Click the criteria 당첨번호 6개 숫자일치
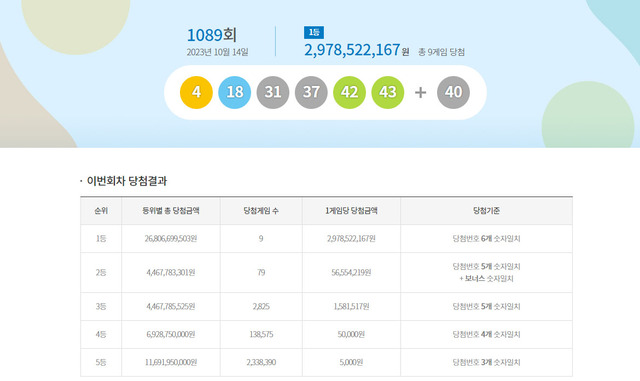640x381 pixels. click(x=486, y=238)
